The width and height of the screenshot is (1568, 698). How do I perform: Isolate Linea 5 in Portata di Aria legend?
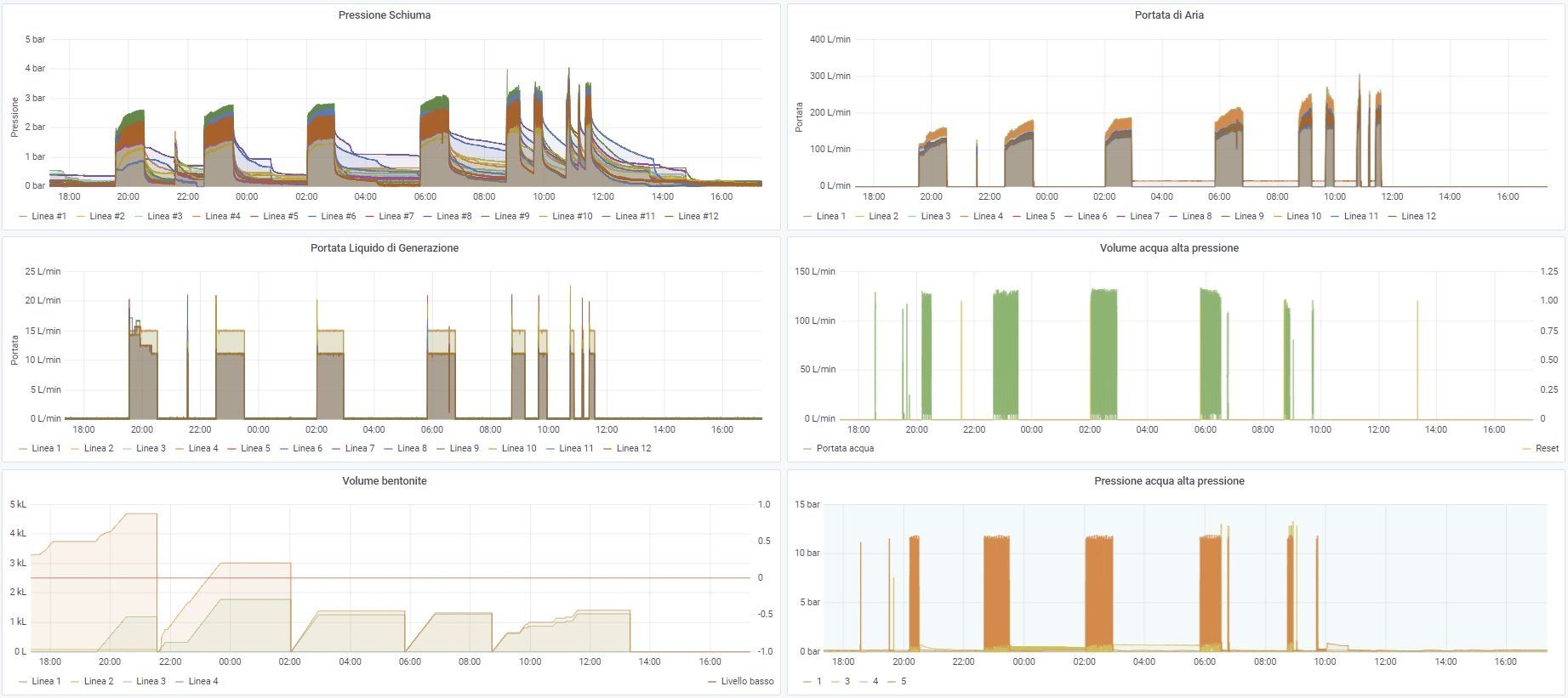(x=1040, y=216)
